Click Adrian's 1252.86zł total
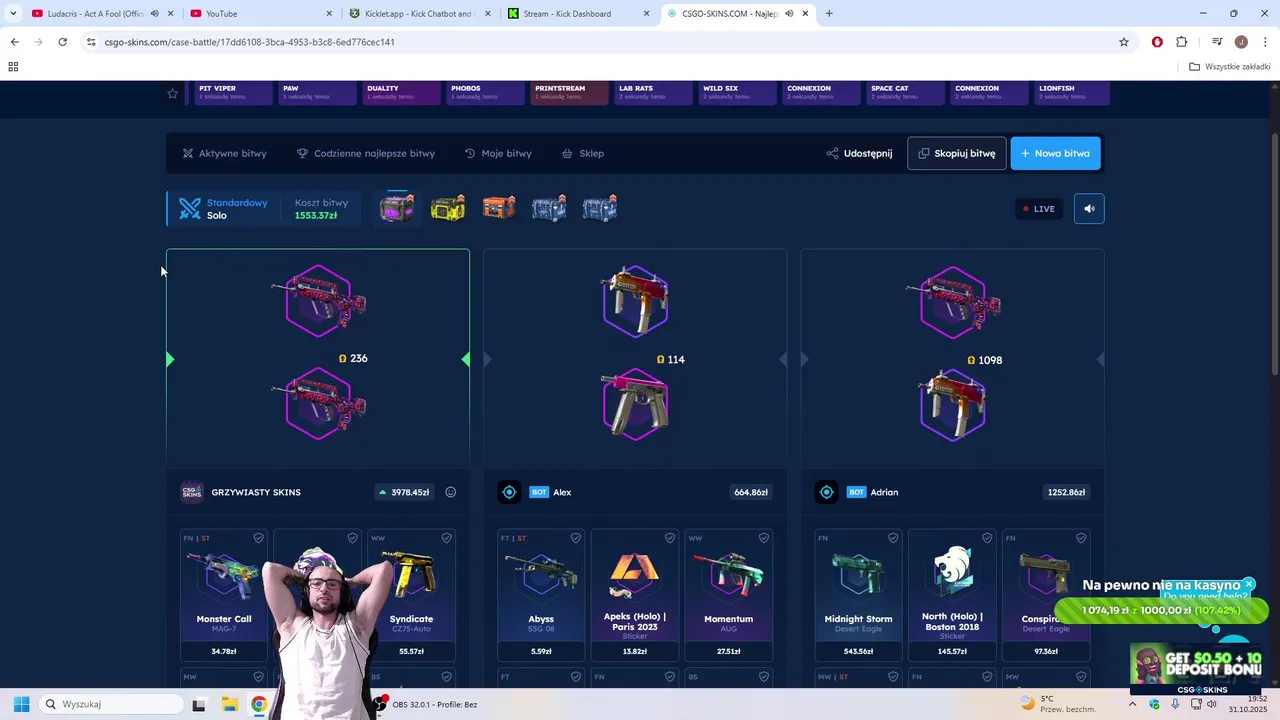 [1066, 492]
